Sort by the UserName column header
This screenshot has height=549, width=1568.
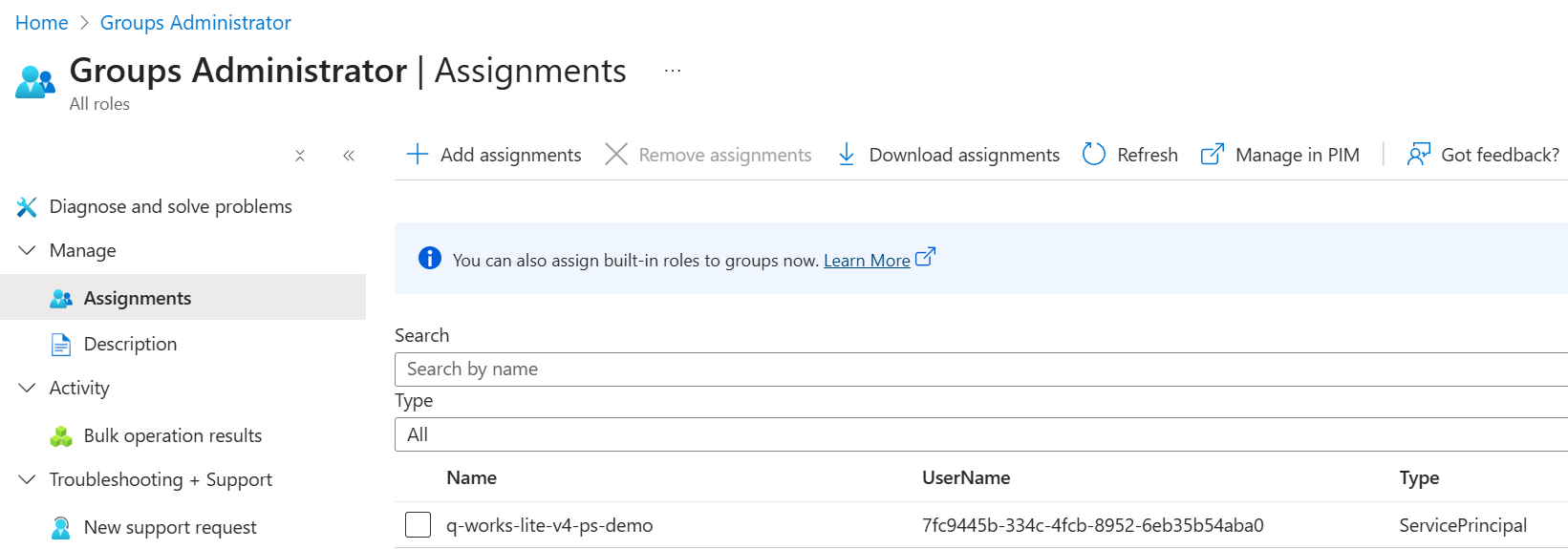coord(966,478)
